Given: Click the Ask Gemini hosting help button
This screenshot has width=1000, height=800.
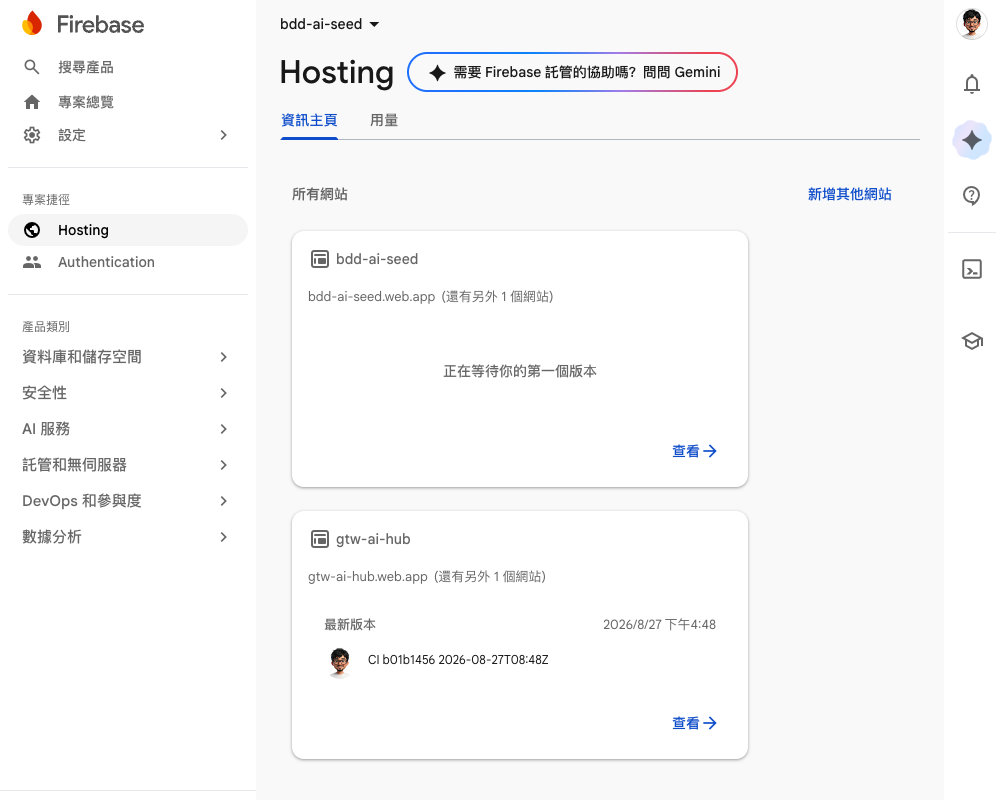Looking at the screenshot, I should click(572, 72).
